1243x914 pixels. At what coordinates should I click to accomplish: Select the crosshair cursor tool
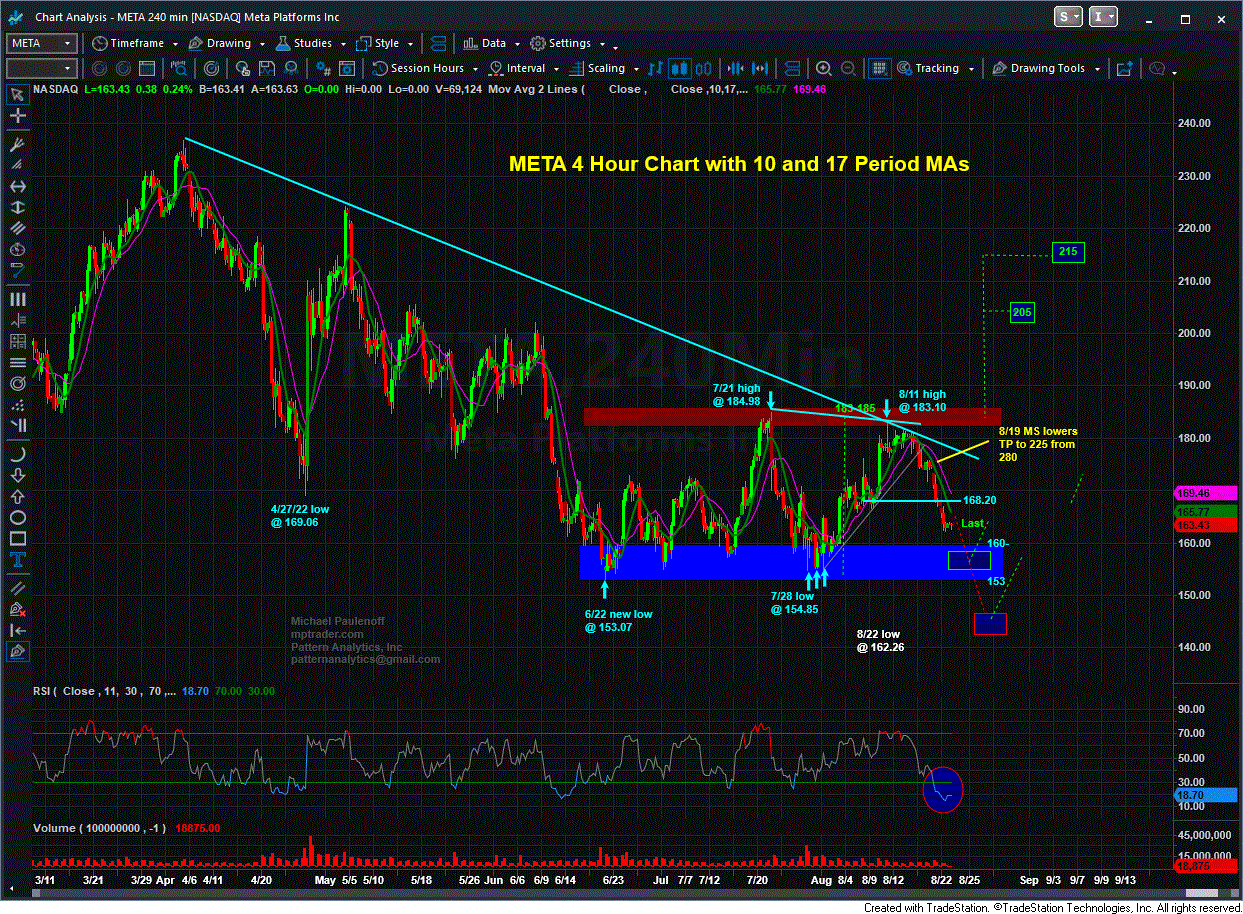tap(17, 116)
